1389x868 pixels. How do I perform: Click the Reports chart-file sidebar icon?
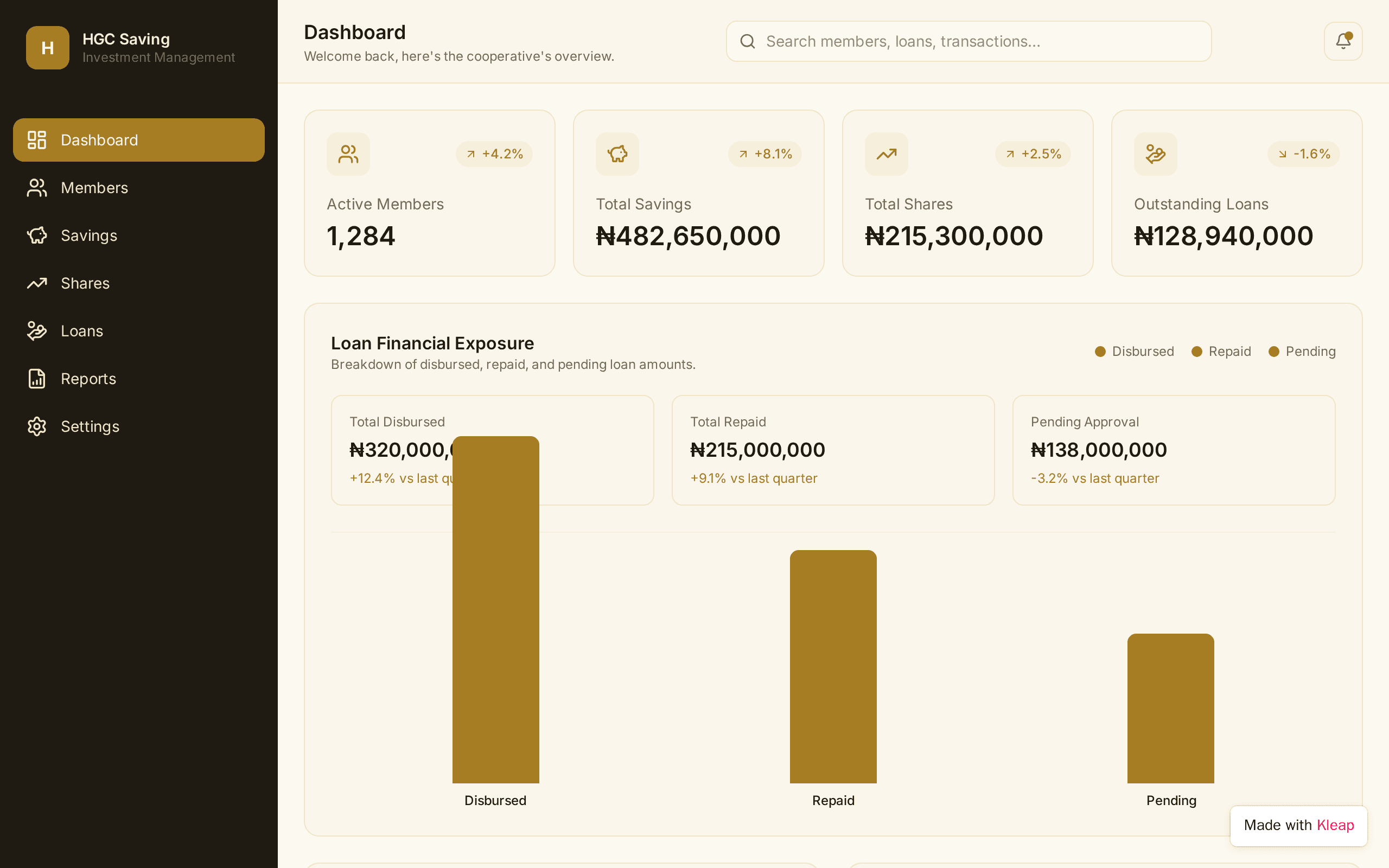(37, 379)
